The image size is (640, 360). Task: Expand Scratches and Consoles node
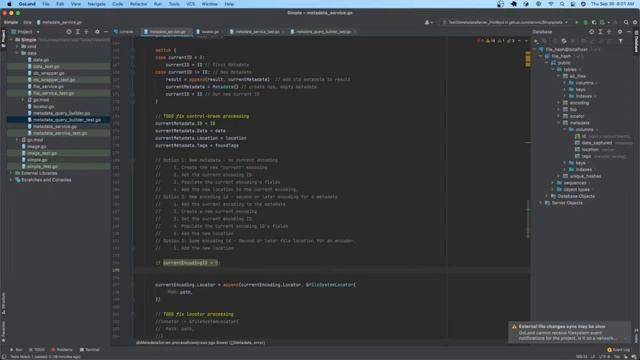click(11, 180)
